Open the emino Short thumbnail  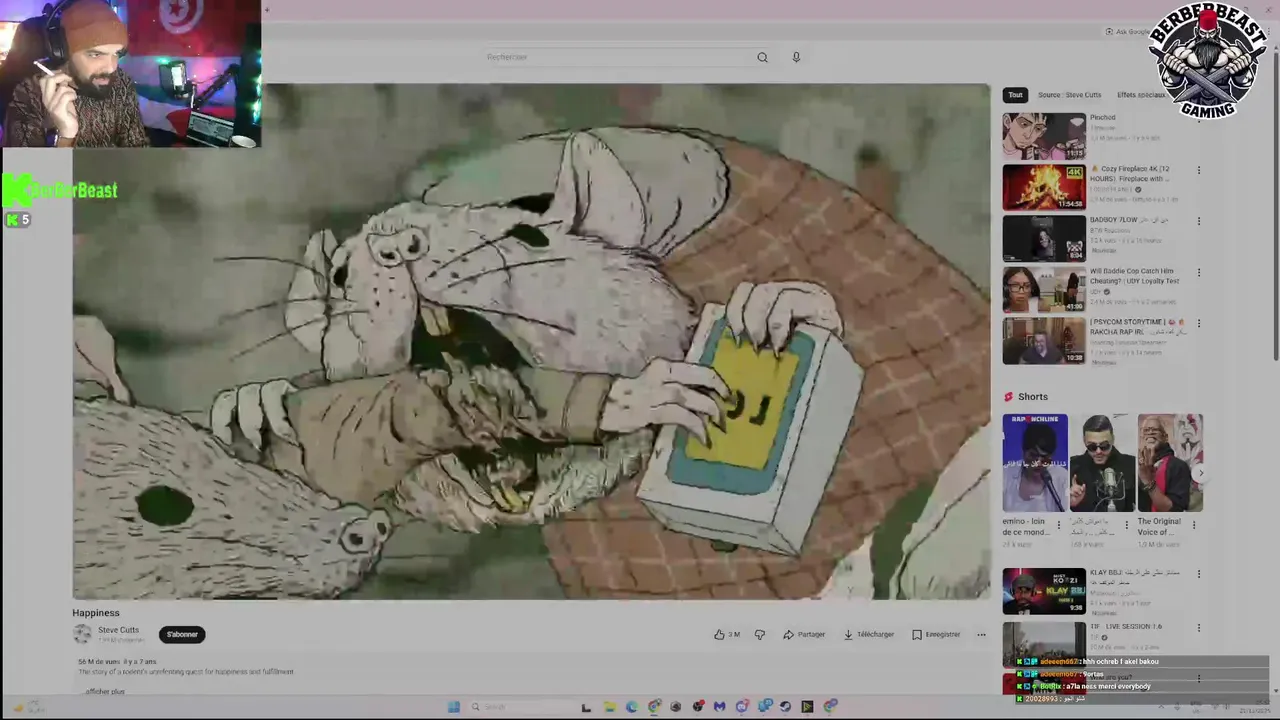tap(1035, 463)
